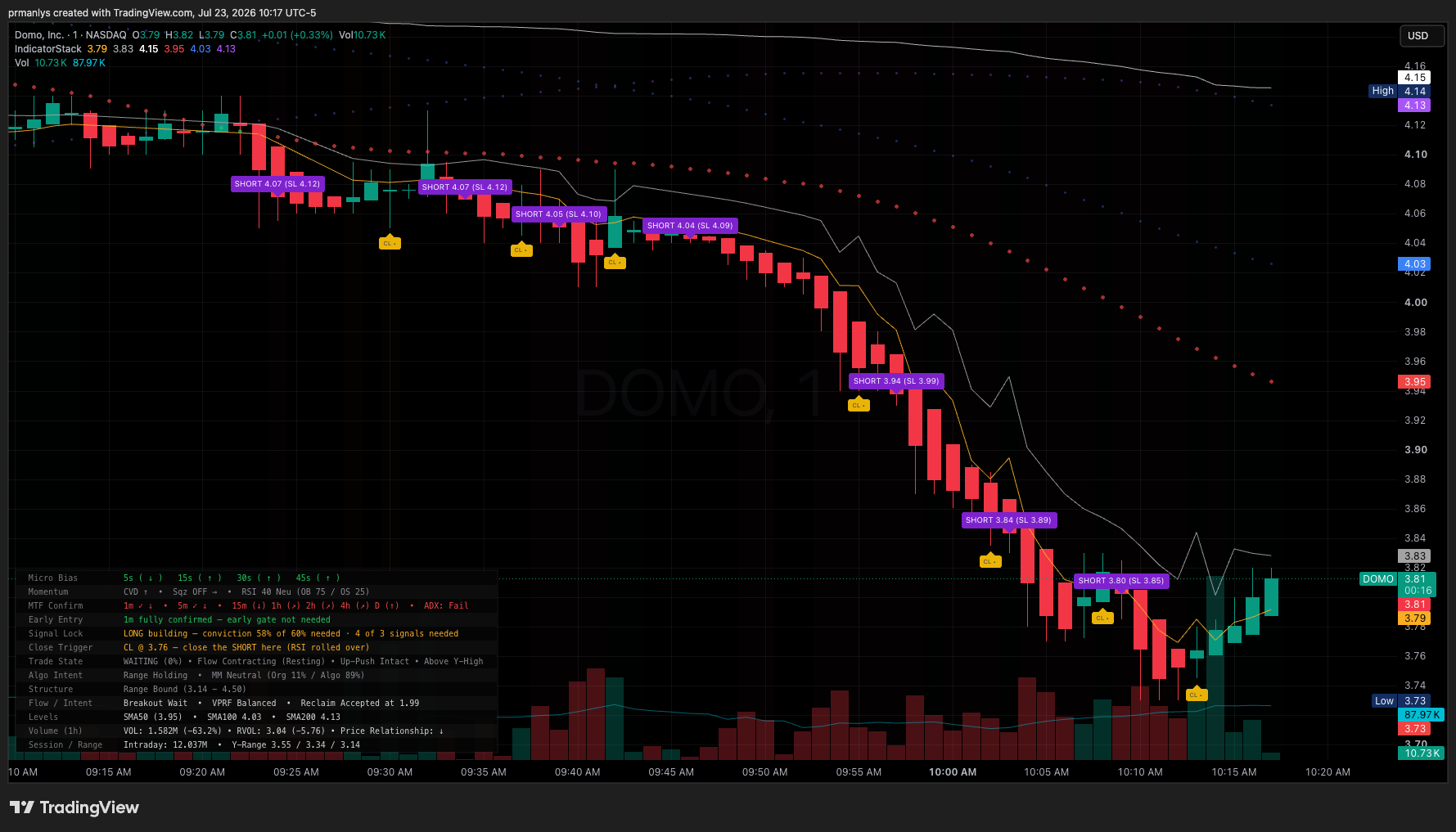Click the 10:10 AM time axis label
Viewport: 1456px width, 832px height.
click(1140, 772)
